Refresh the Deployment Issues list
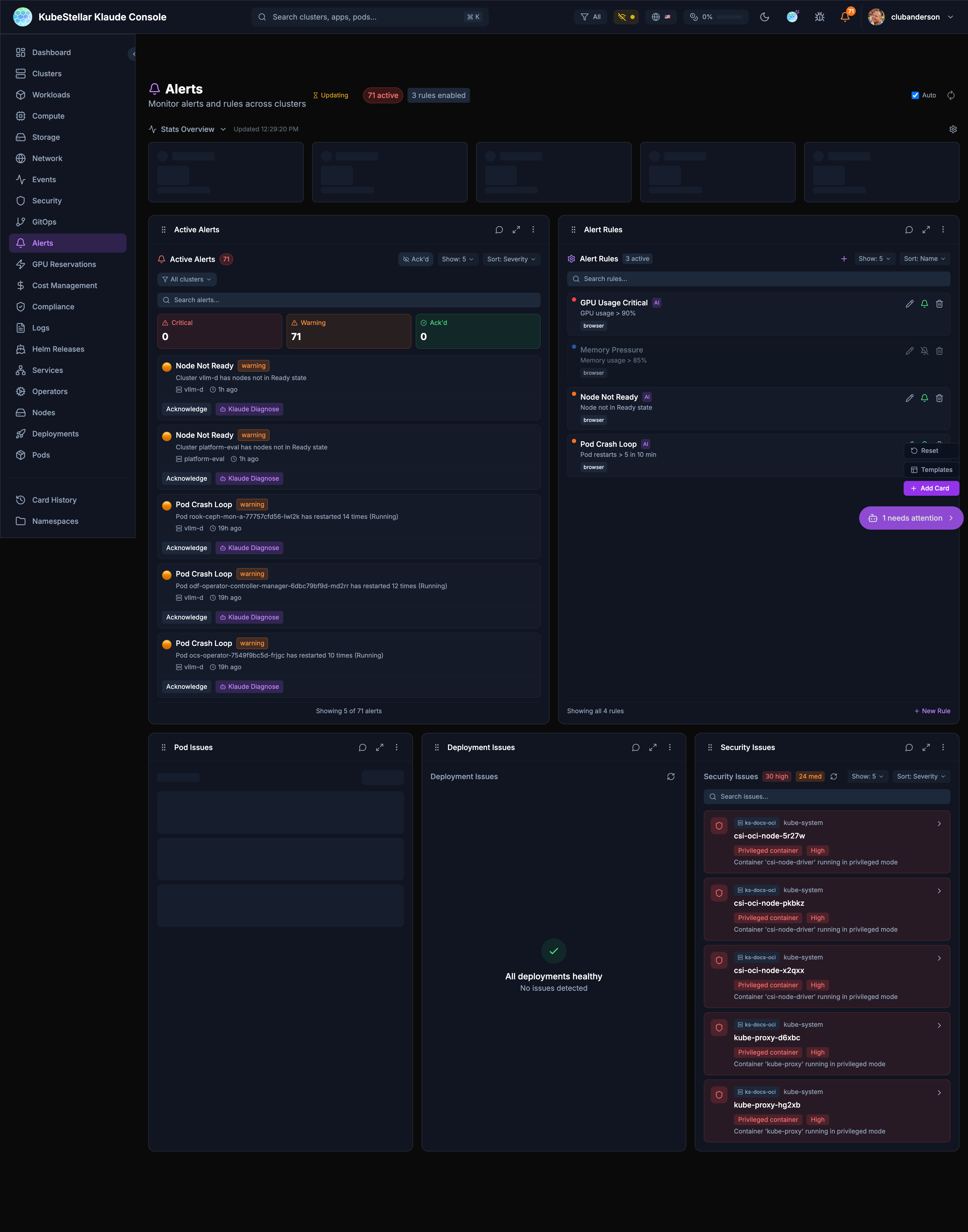This screenshot has height=1232, width=968. 670,777
